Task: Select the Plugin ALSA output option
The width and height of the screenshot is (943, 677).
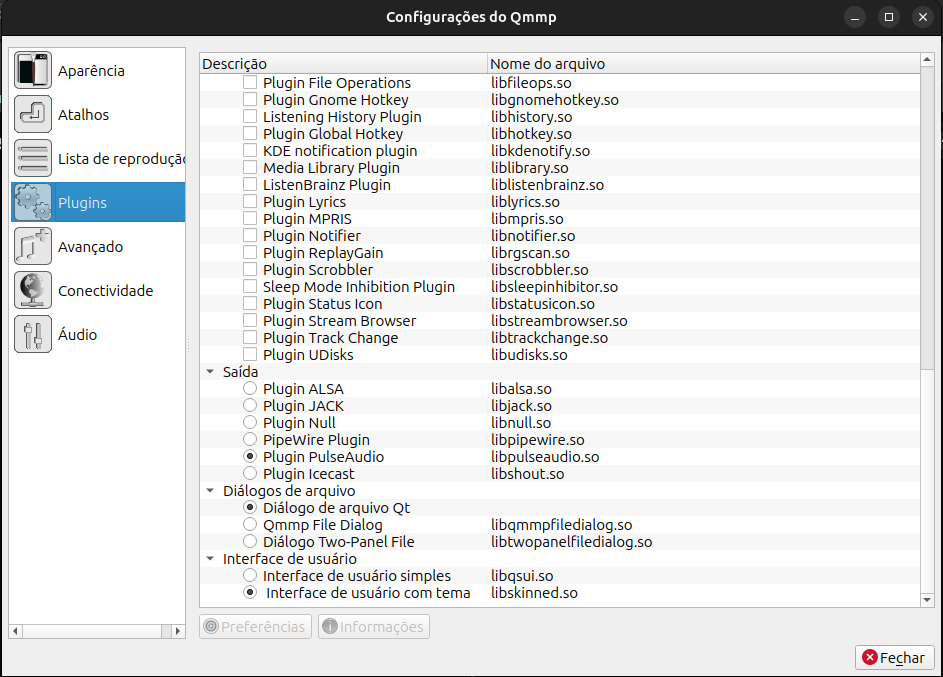Action: pos(249,389)
